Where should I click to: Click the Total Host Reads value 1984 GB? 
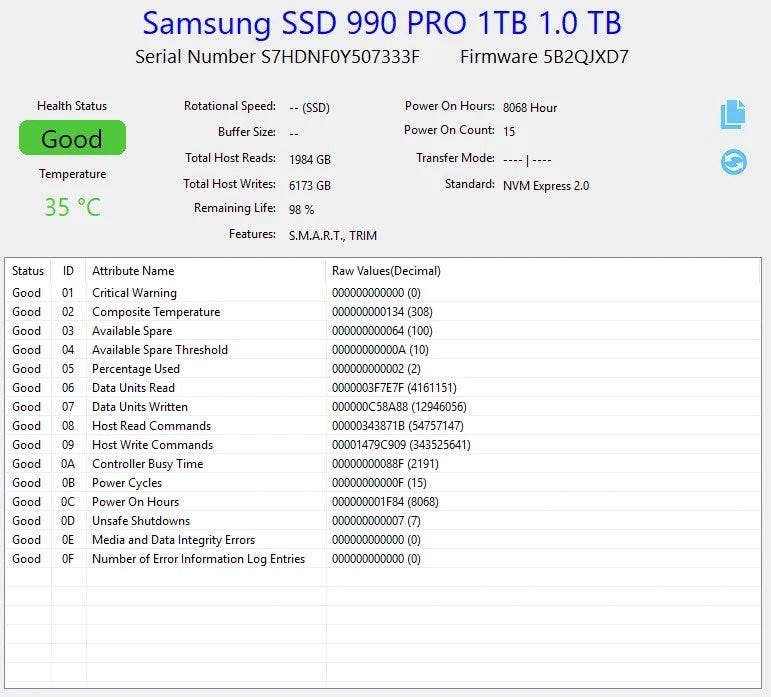coord(310,160)
